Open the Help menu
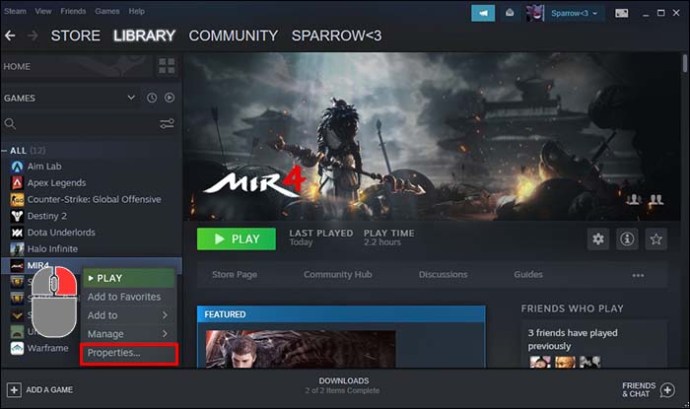 pos(136,11)
